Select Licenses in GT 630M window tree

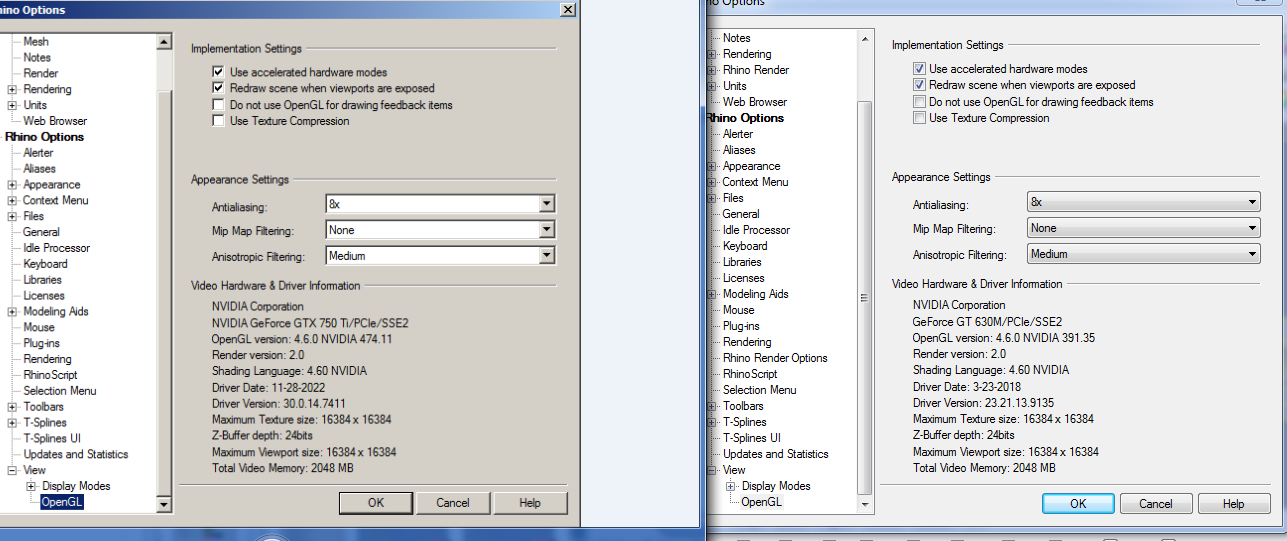pyautogui.click(x=743, y=278)
